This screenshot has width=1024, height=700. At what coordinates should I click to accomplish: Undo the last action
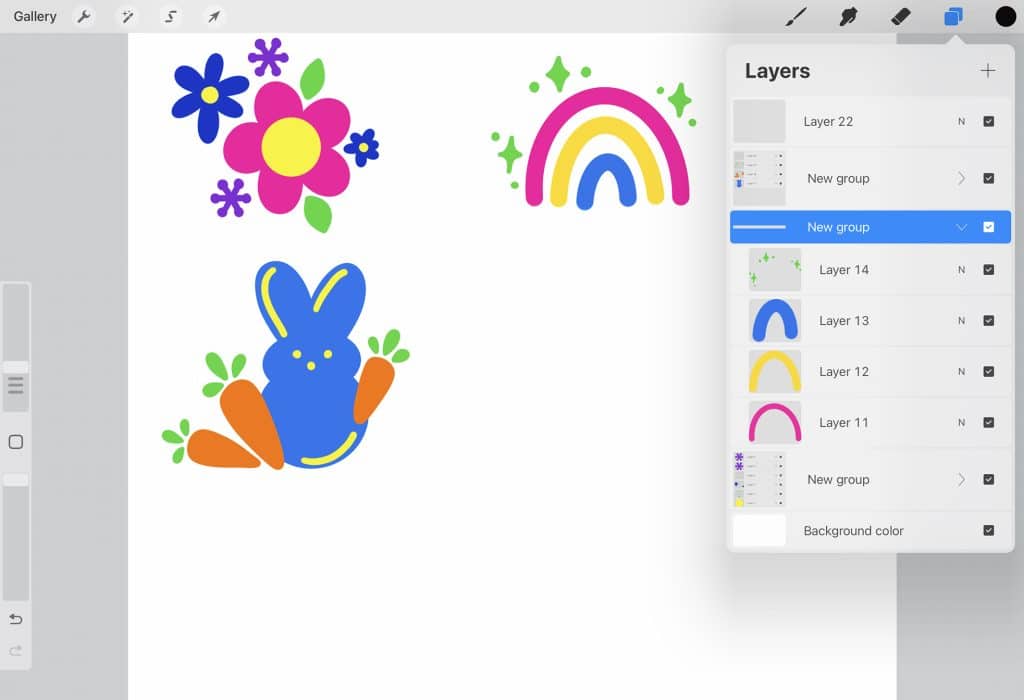(16, 618)
